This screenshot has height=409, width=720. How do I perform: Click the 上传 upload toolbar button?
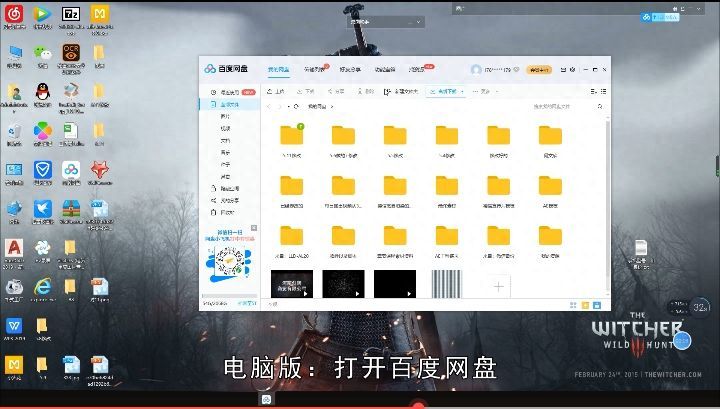point(276,92)
